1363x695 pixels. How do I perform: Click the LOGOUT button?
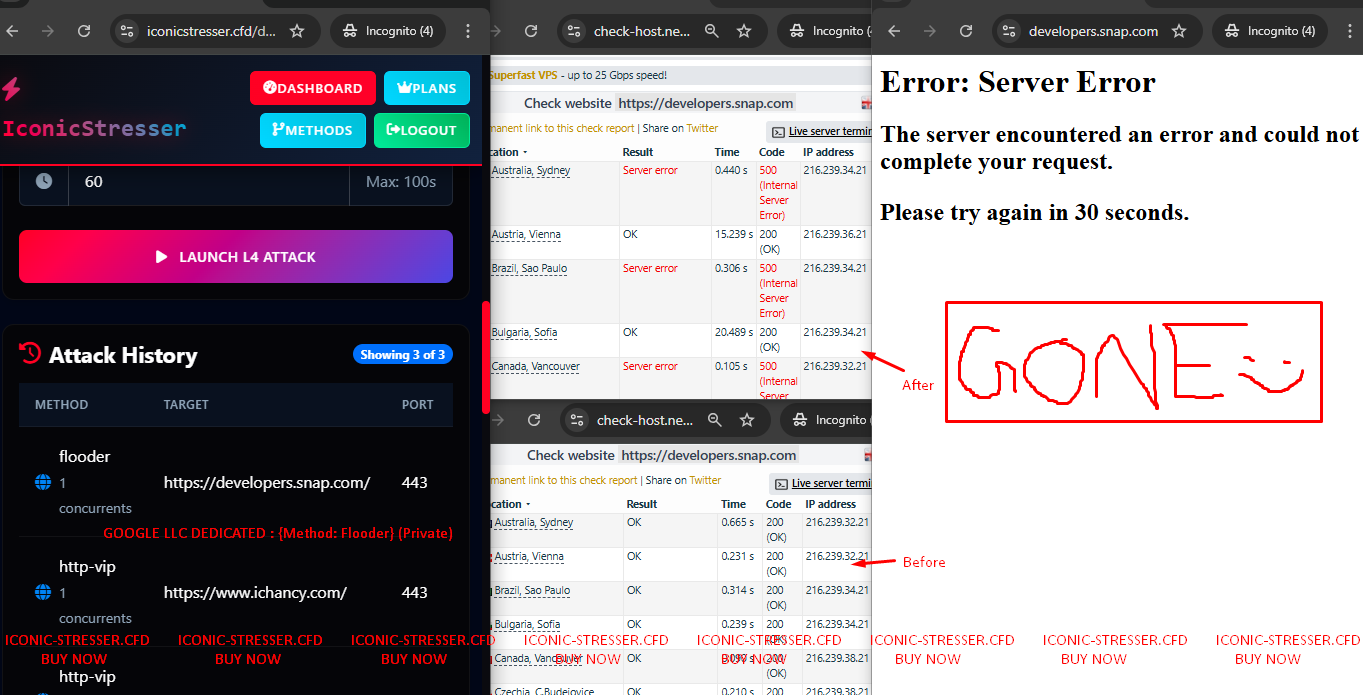coord(422,130)
